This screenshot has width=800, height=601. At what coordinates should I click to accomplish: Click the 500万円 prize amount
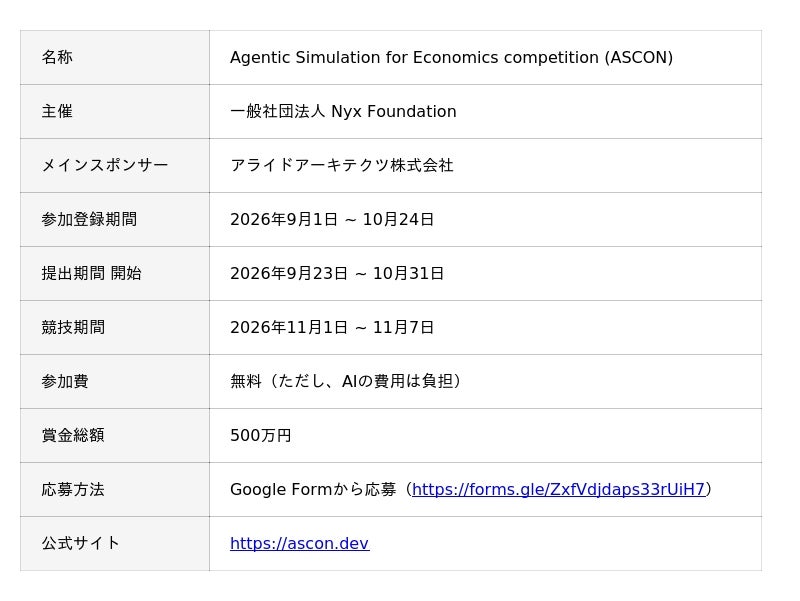pos(261,436)
